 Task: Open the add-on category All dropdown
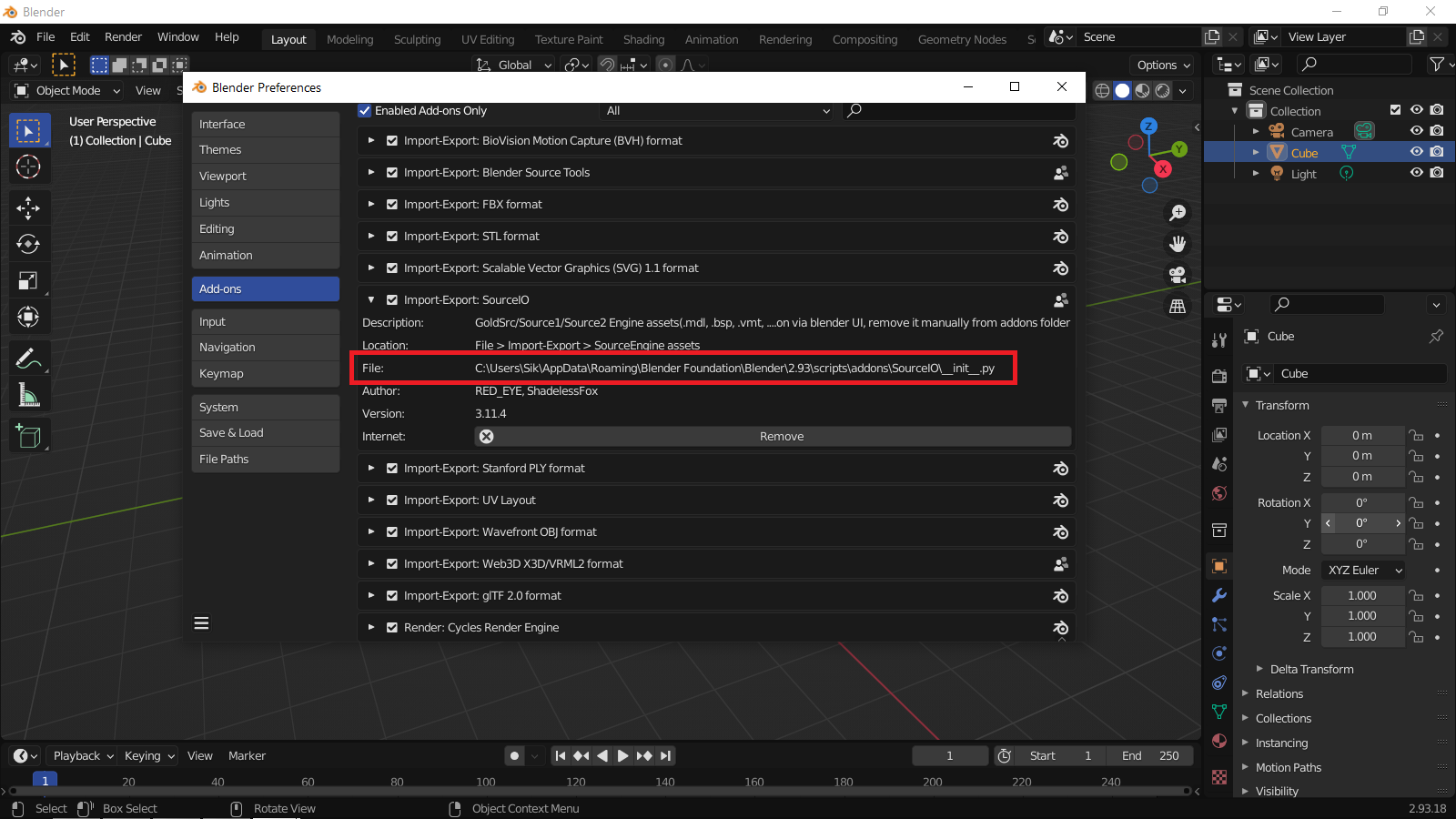[718, 111]
